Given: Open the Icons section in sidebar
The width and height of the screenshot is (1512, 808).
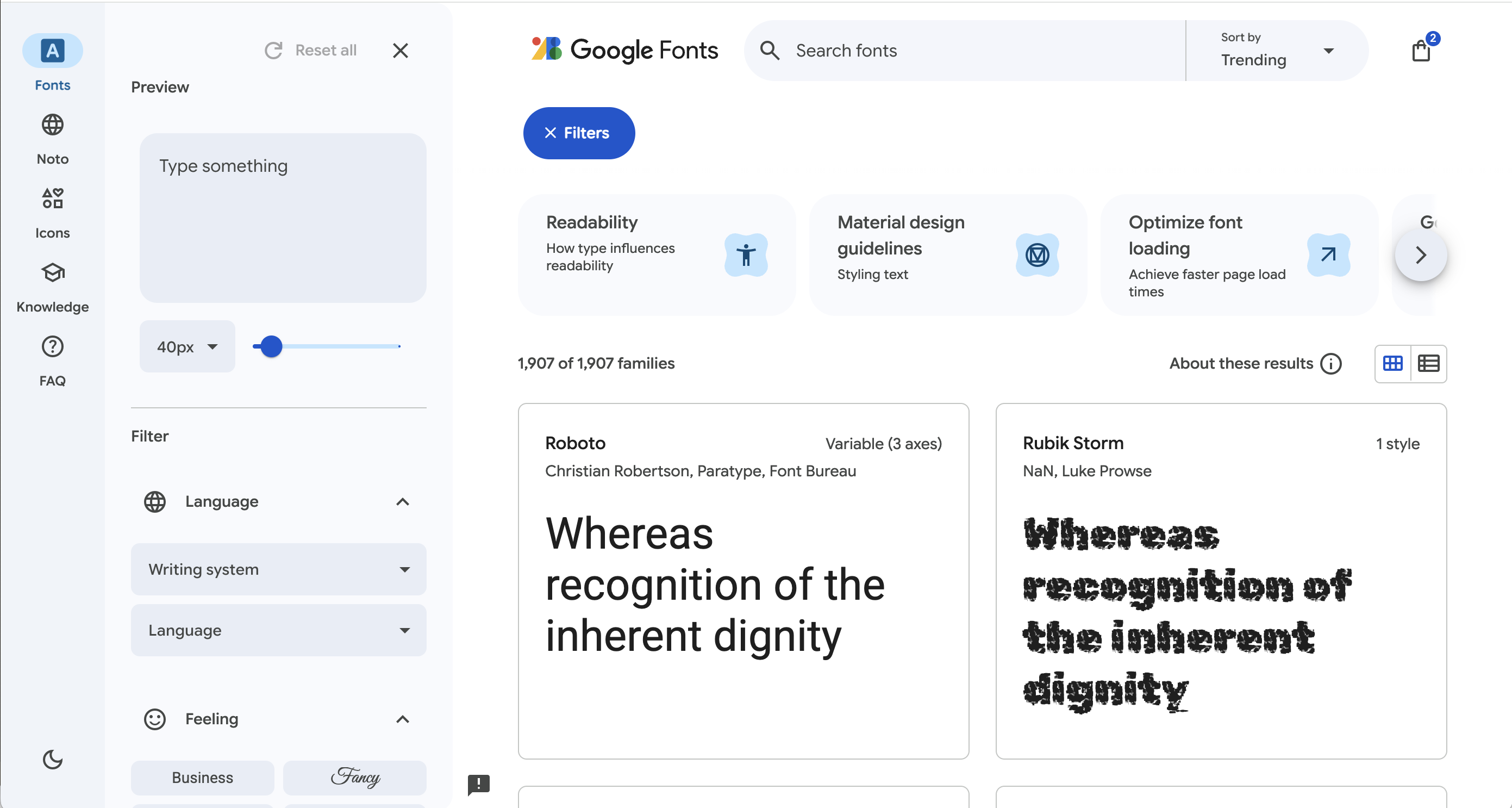Looking at the screenshot, I should click(52, 213).
